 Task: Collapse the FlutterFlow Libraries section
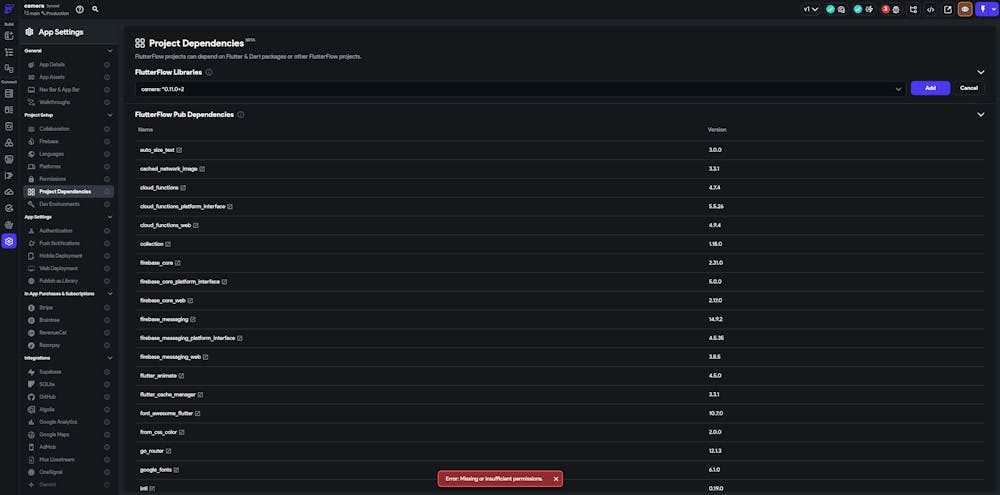tap(981, 73)
